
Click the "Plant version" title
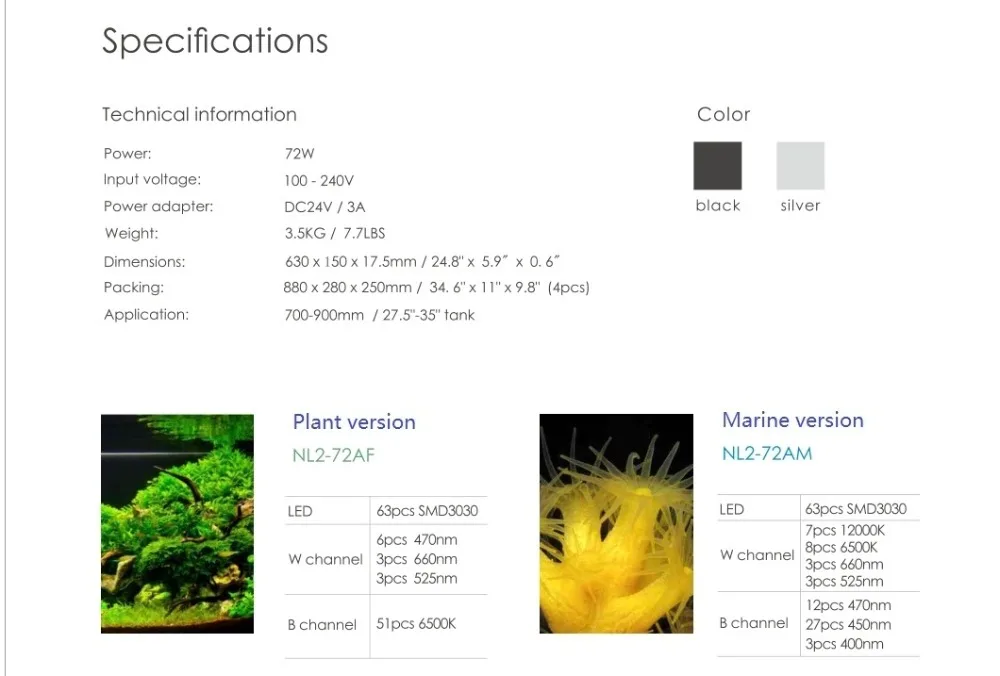click(354, 422)
